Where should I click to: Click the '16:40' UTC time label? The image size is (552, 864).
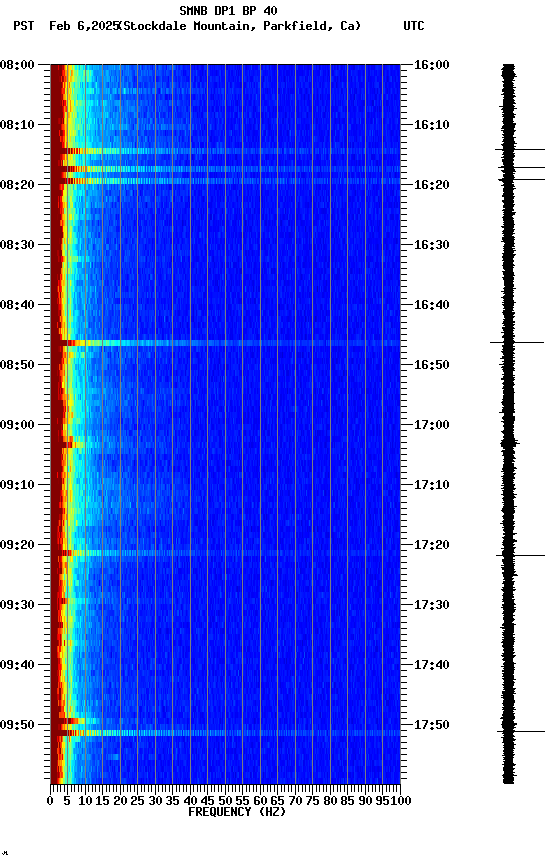click(431, 305)
